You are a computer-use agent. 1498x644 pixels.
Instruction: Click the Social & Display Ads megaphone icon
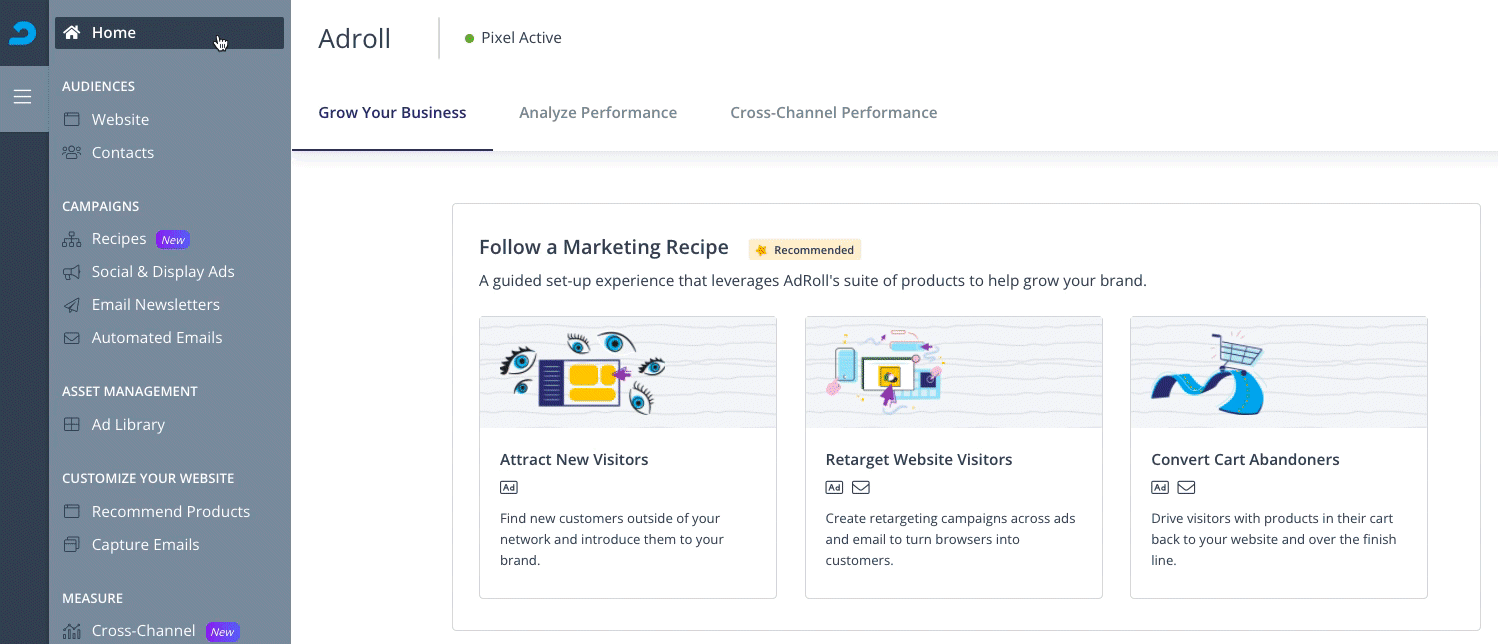72,271
